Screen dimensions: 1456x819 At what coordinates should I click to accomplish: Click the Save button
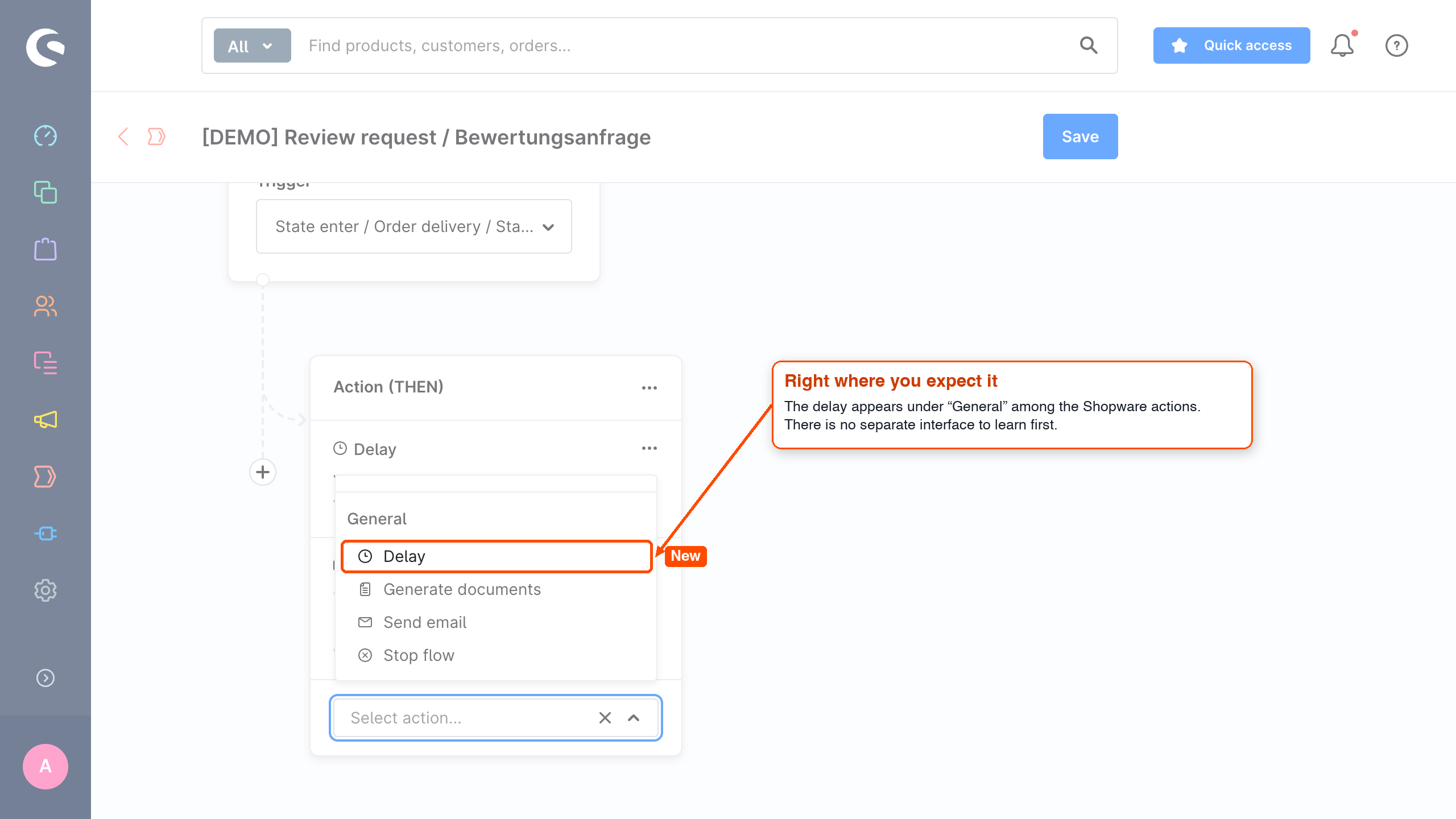tap(1081, 136)
